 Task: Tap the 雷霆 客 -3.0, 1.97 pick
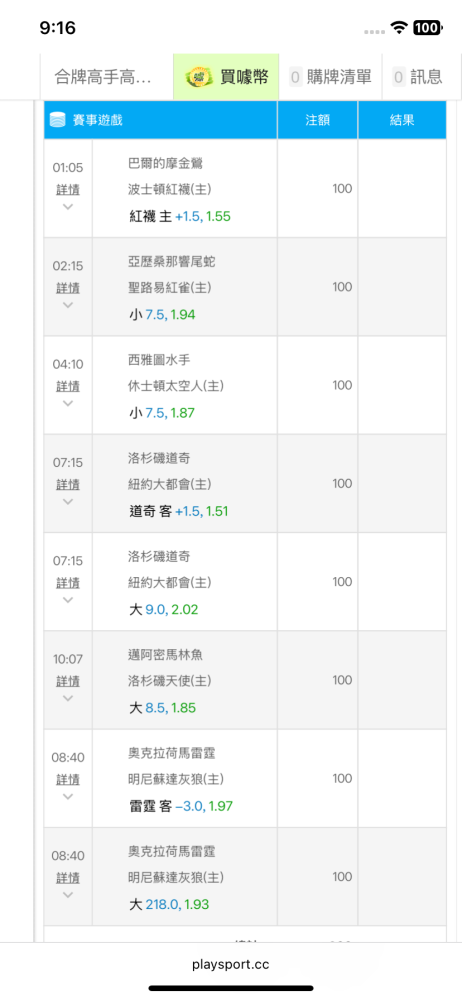(181, 806)
